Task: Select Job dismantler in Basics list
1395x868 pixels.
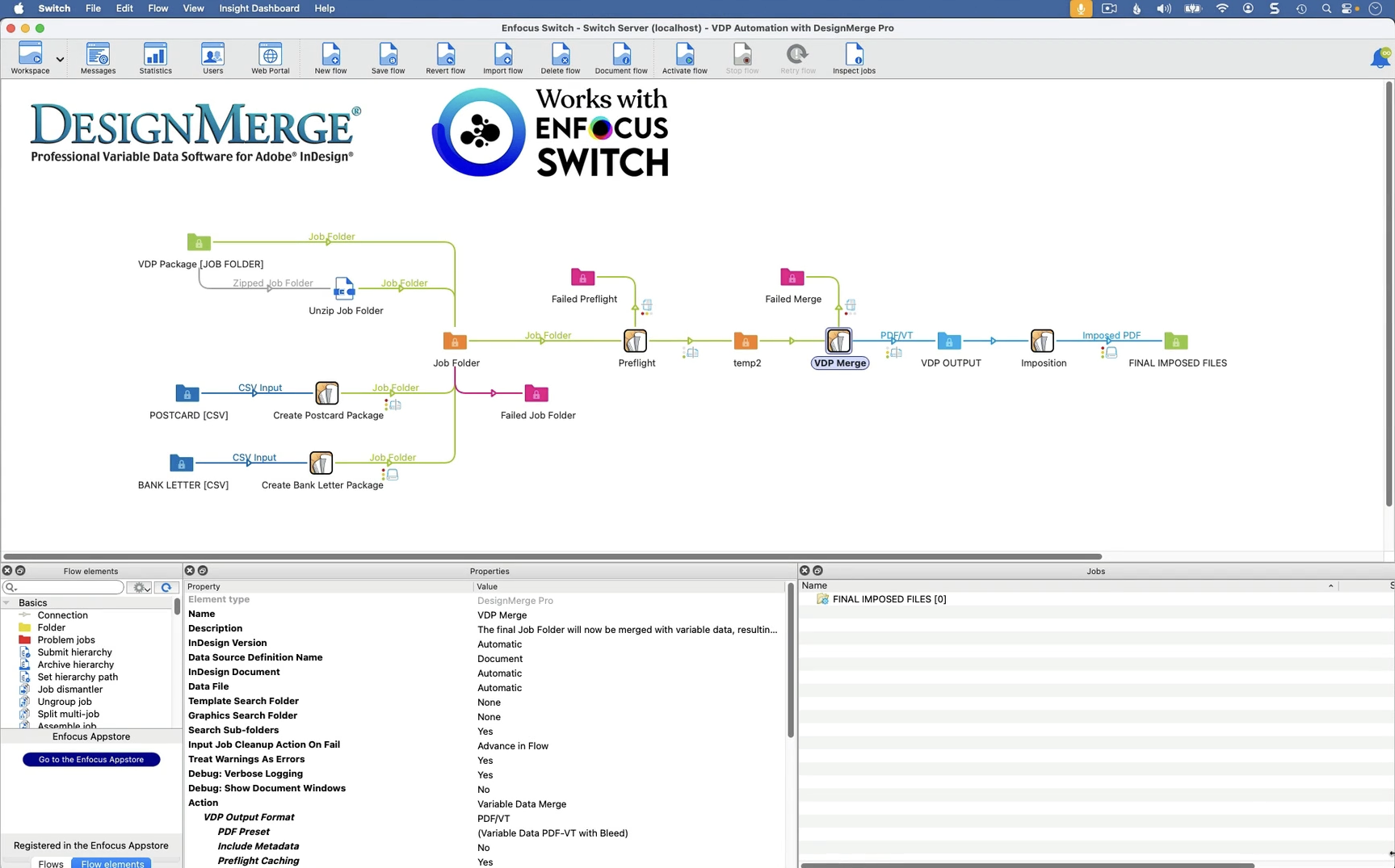Action: pos(69,690)
